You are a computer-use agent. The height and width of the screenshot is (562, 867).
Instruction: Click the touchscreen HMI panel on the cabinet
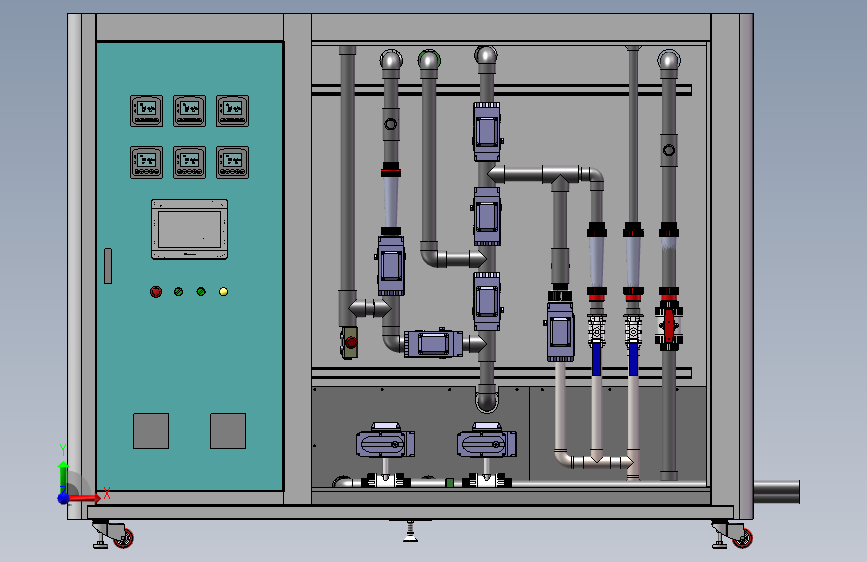pos(190,229)
